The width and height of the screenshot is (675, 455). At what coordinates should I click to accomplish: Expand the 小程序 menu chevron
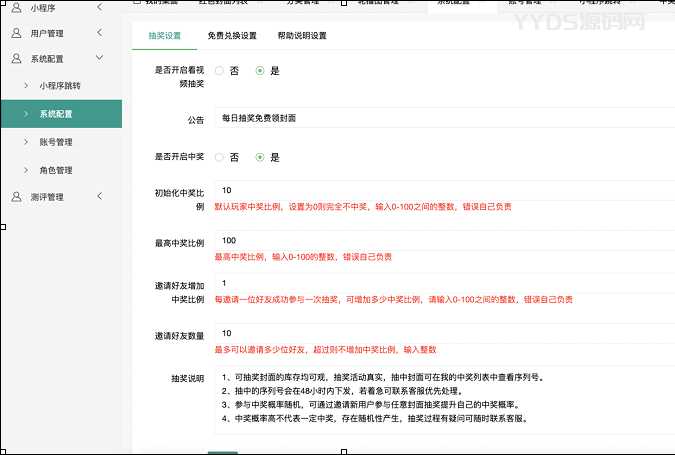click(x=99, y=7)
